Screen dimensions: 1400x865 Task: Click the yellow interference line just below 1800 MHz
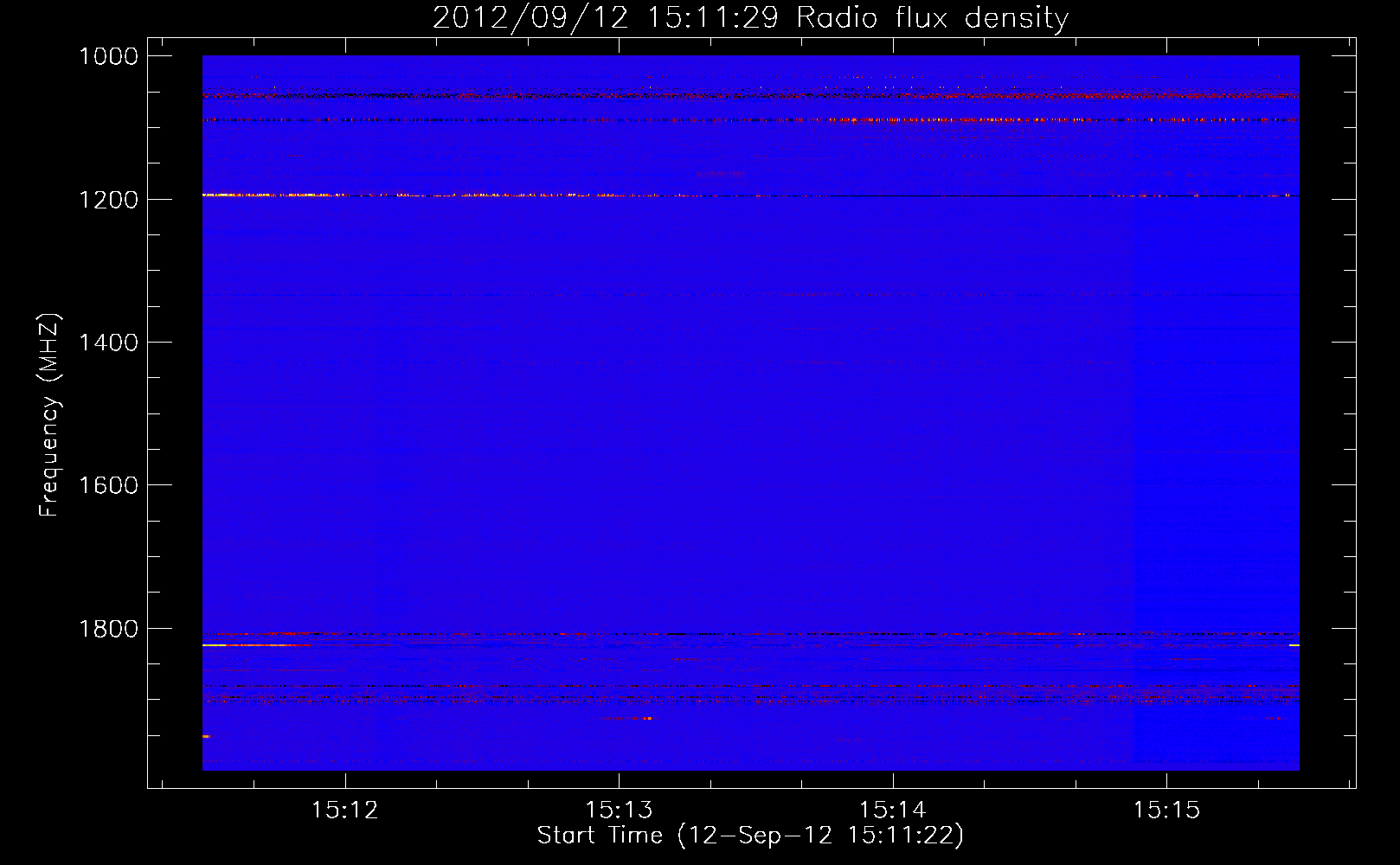[255, 645]
